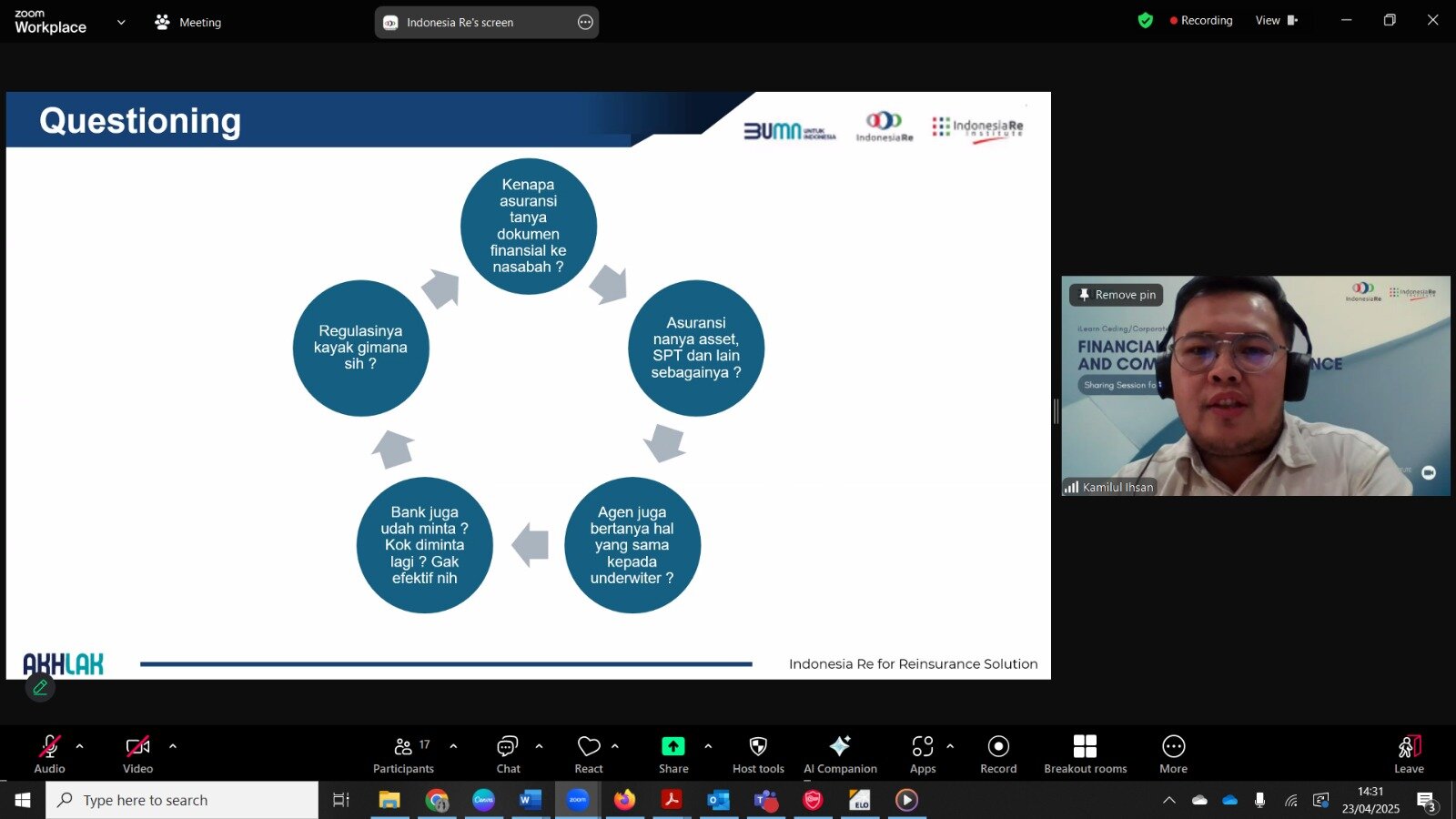Open Zoom Workplace dropdown chevron
The height and width of the screenshot is (819, 1456).
pyautogui.click(x=121, y=22)
